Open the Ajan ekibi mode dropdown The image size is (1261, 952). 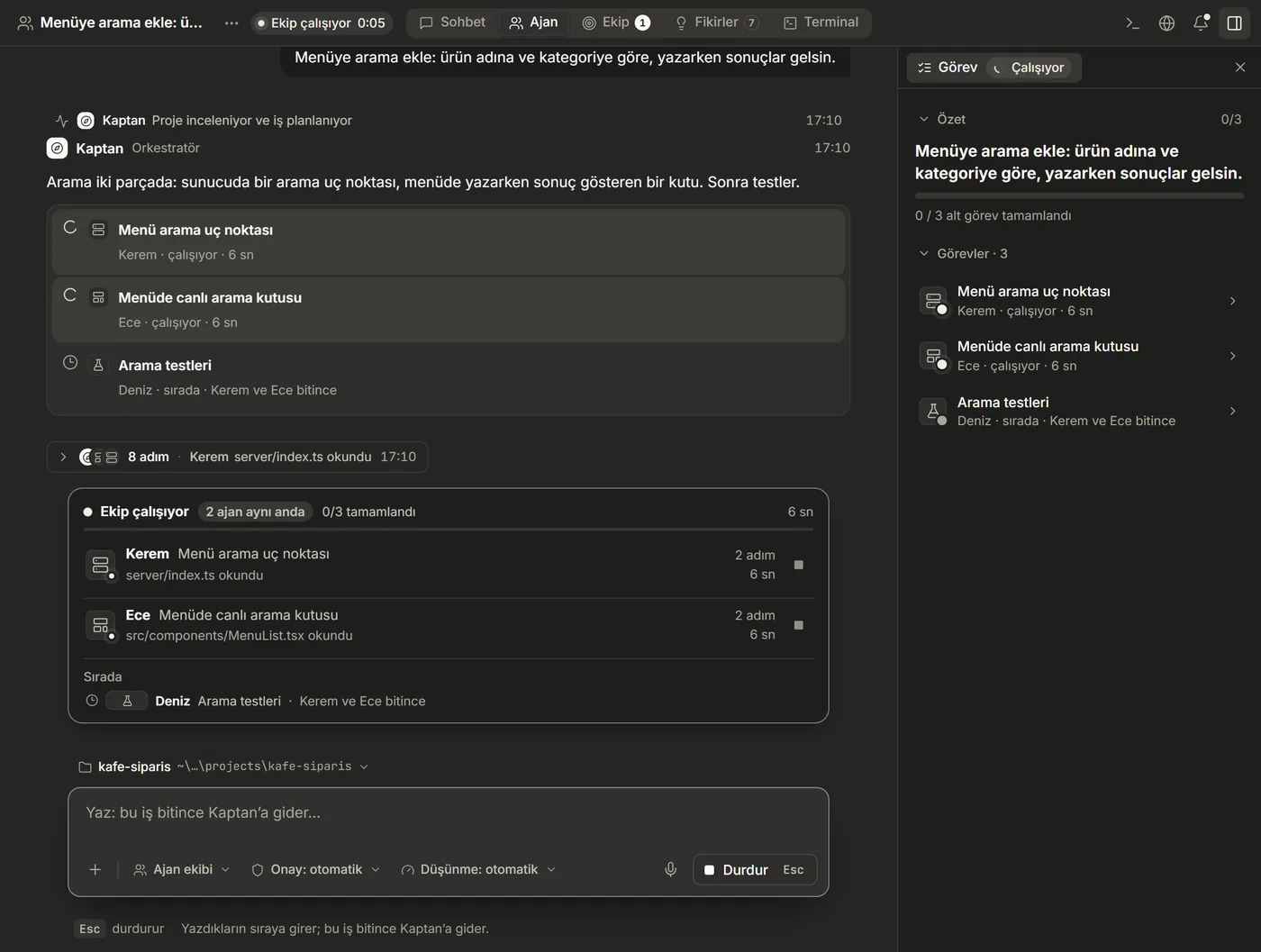pos(182,869)
